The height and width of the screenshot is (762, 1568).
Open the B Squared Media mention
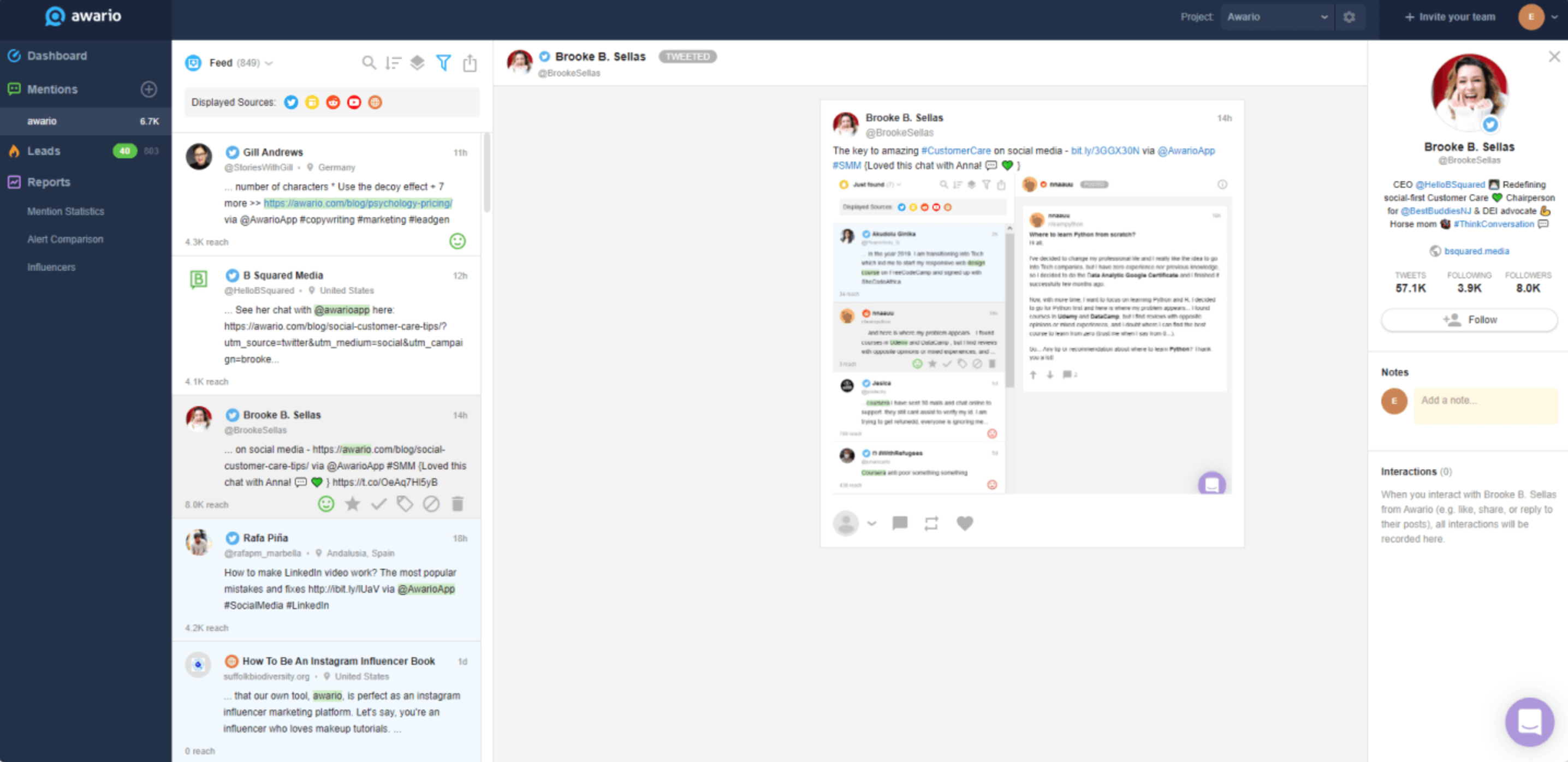(x=326, y=325)
